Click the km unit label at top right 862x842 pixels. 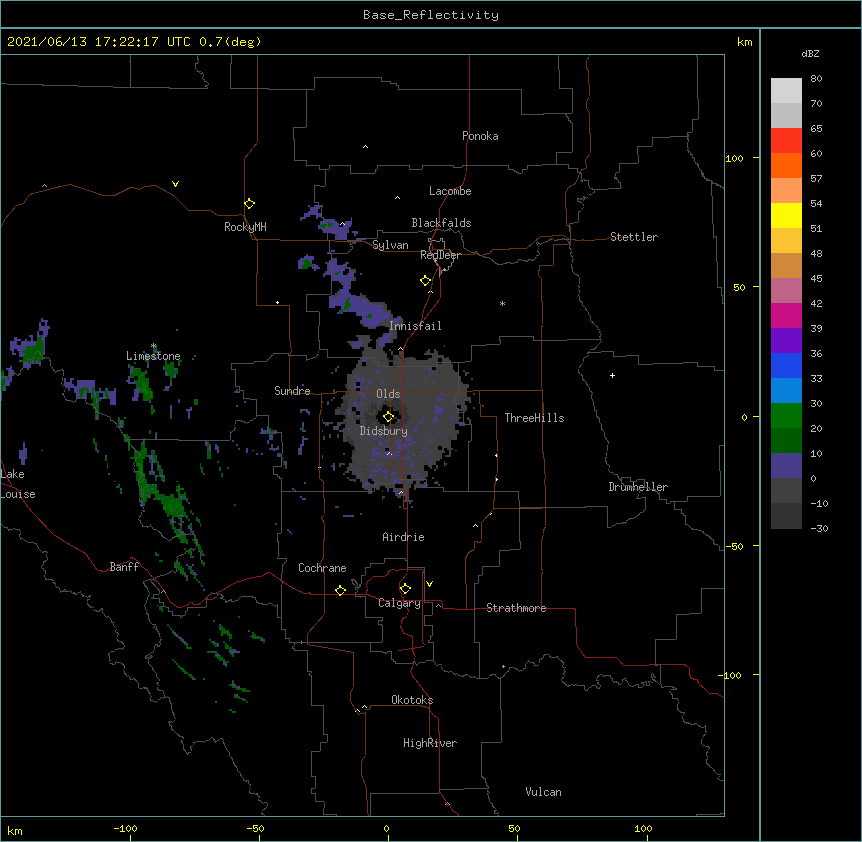745,42
